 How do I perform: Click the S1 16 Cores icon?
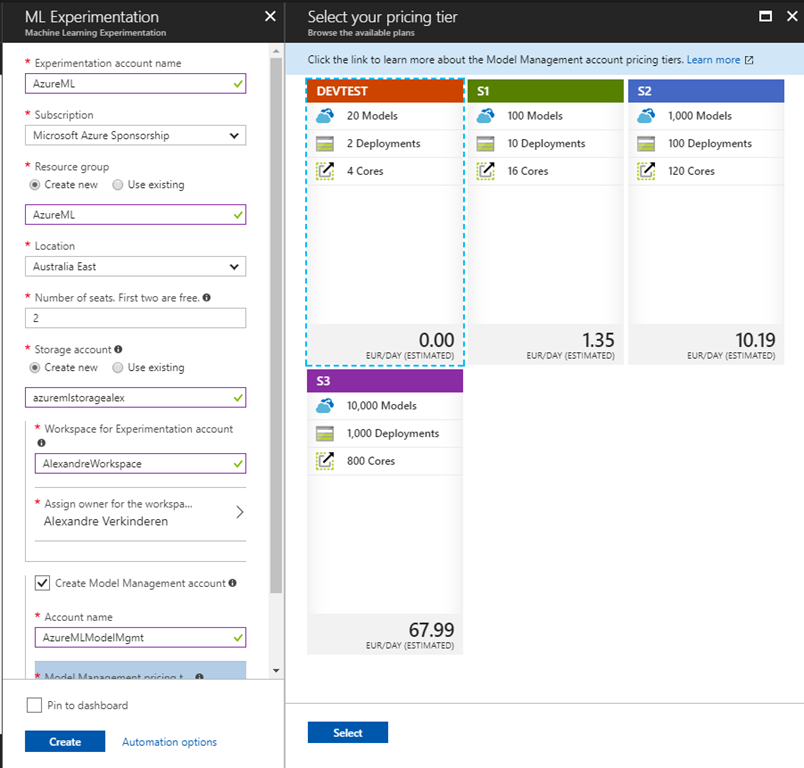[x=486, y=171]
